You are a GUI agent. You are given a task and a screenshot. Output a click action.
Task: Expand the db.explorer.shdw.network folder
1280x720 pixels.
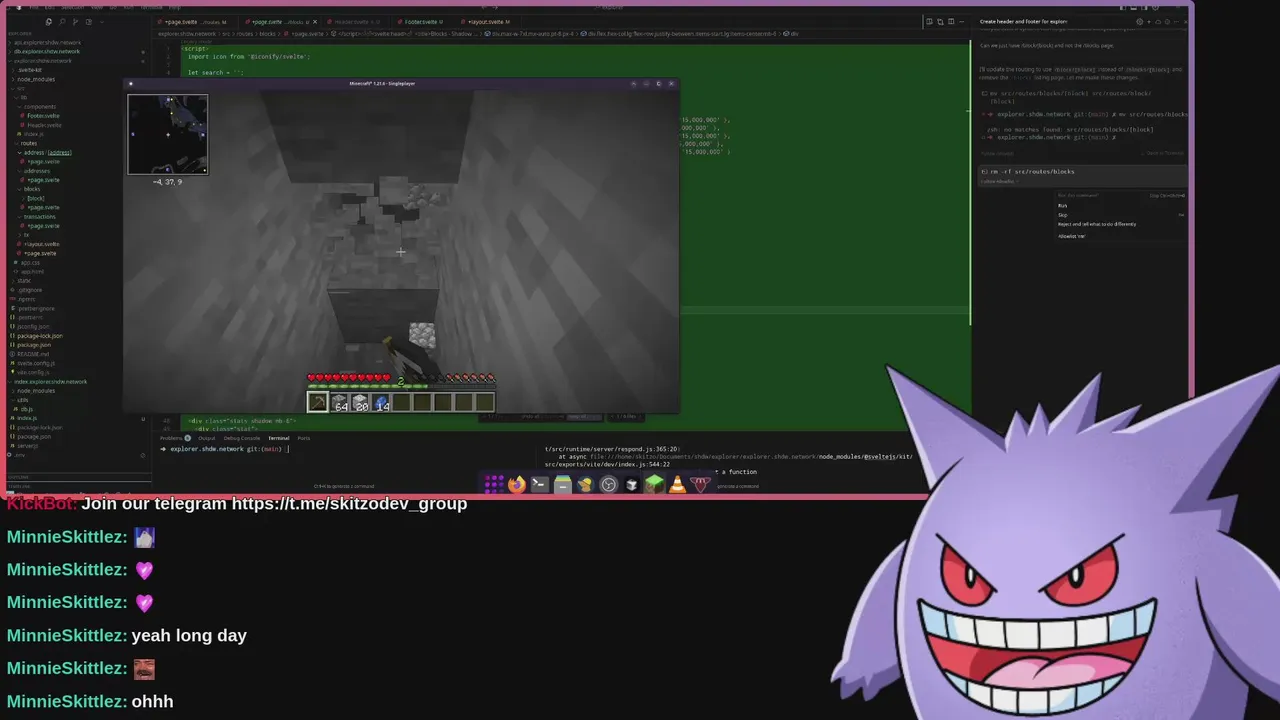click(x=45, y=51)
